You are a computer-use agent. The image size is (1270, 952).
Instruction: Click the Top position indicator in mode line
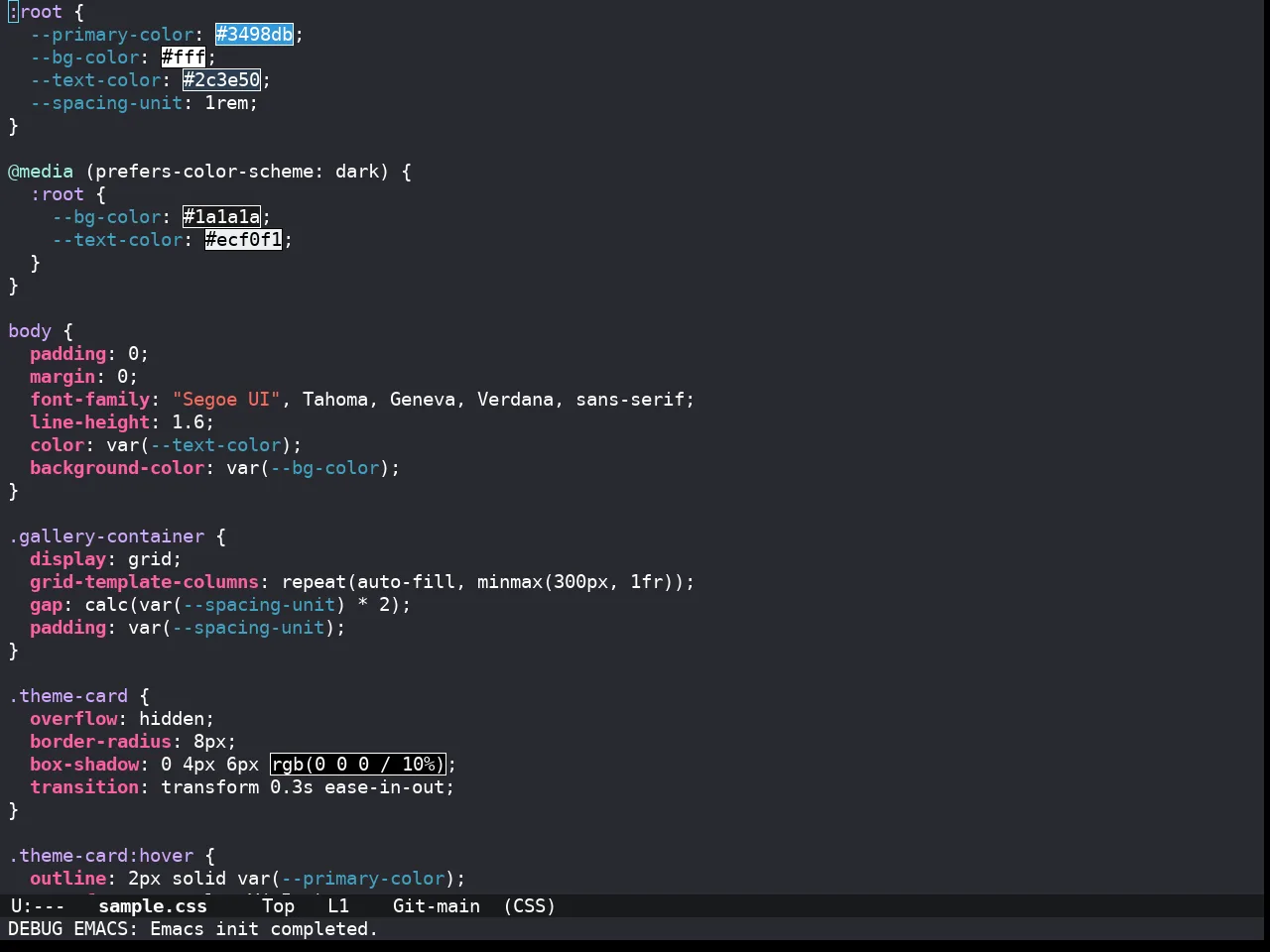click(x=279, y=906)
